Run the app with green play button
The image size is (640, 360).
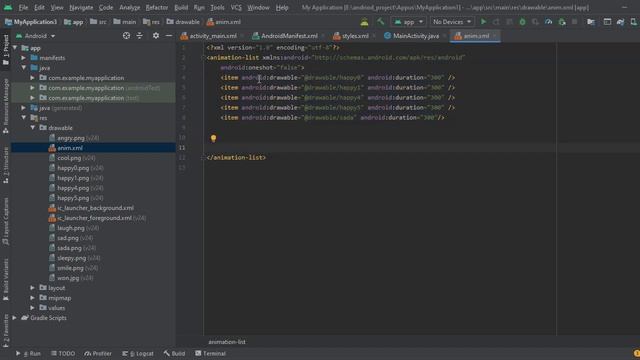coord(483,22)
